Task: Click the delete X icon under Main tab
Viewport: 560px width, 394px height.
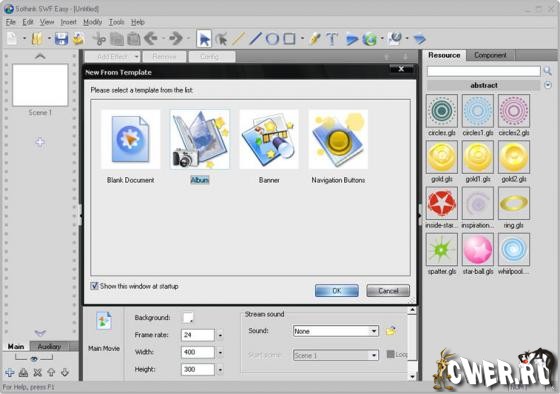Action: (37, 373)
